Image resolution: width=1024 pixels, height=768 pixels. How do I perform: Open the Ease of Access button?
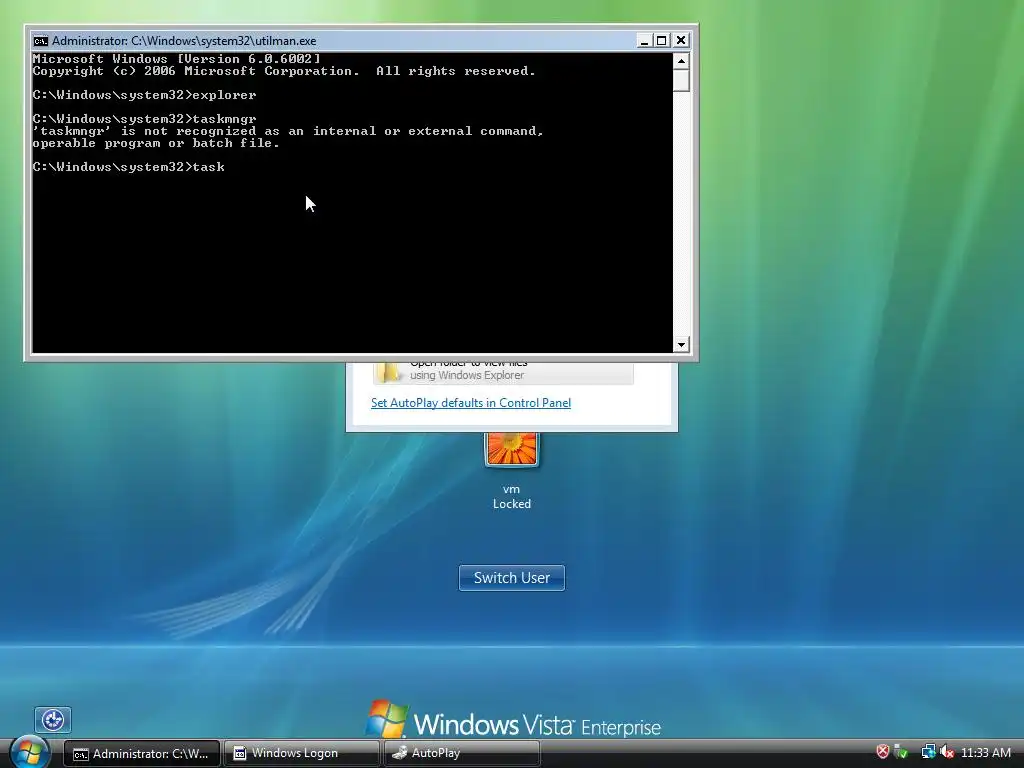tap(53, 720)
